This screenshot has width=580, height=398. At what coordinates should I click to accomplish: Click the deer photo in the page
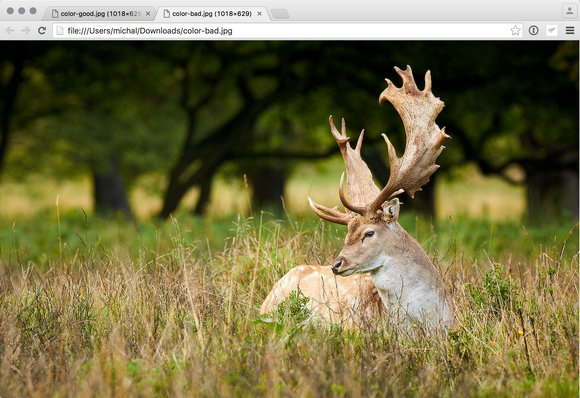pyautogui.click(x=289, y=219)
